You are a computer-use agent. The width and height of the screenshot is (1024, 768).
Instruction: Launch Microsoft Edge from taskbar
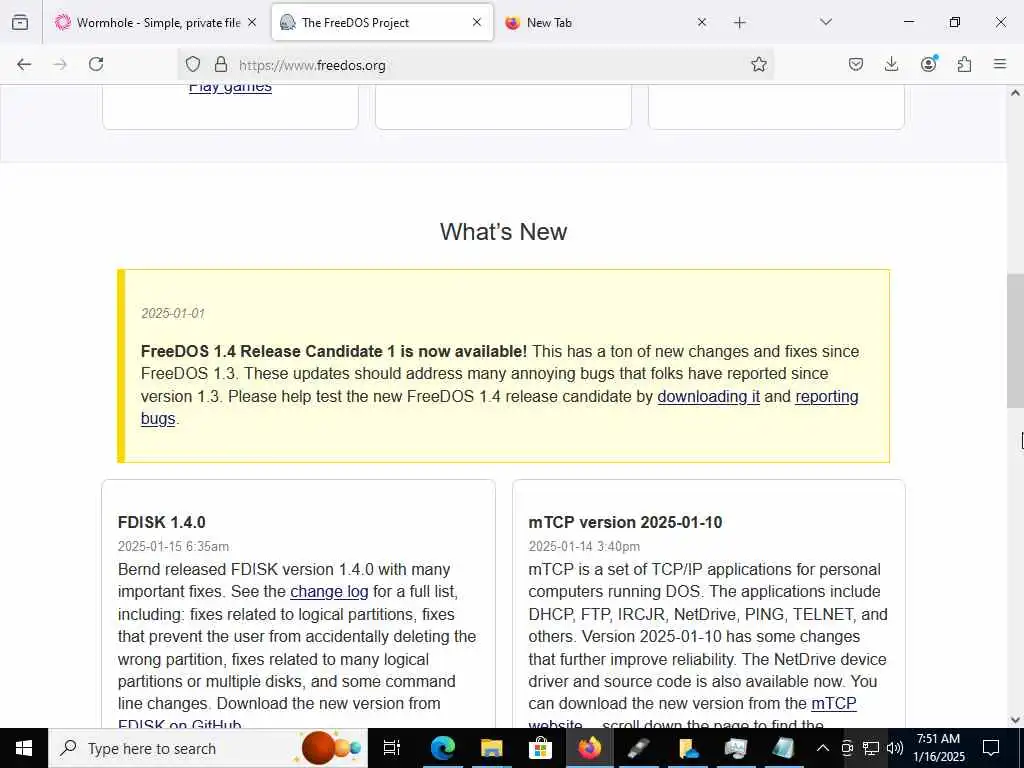pyautogui.click(x=442, y=748)
